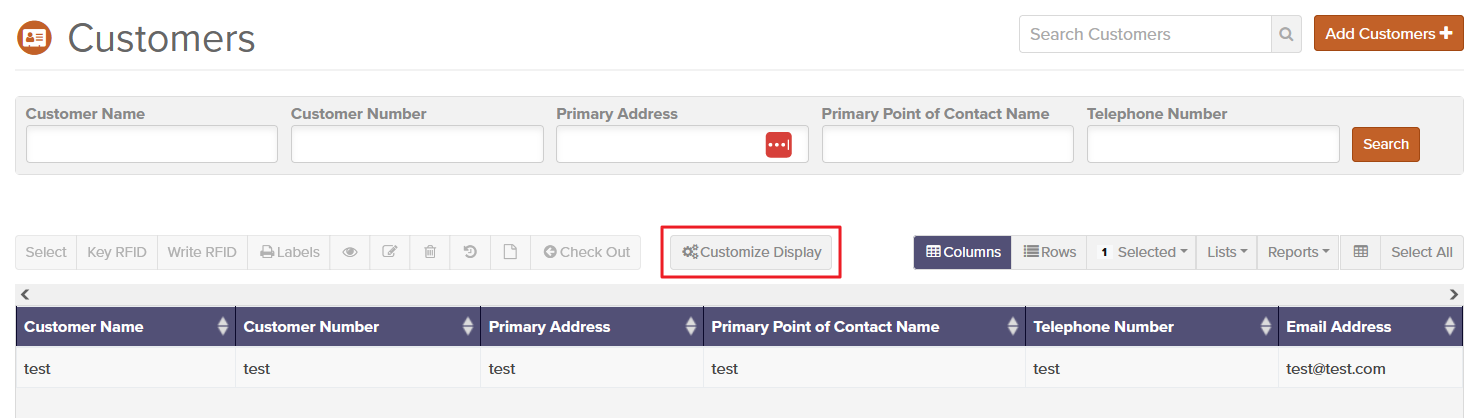Click the pencil edit icon in toolbar
Screen dimensions: 1484x418
(x=390, y=252)
